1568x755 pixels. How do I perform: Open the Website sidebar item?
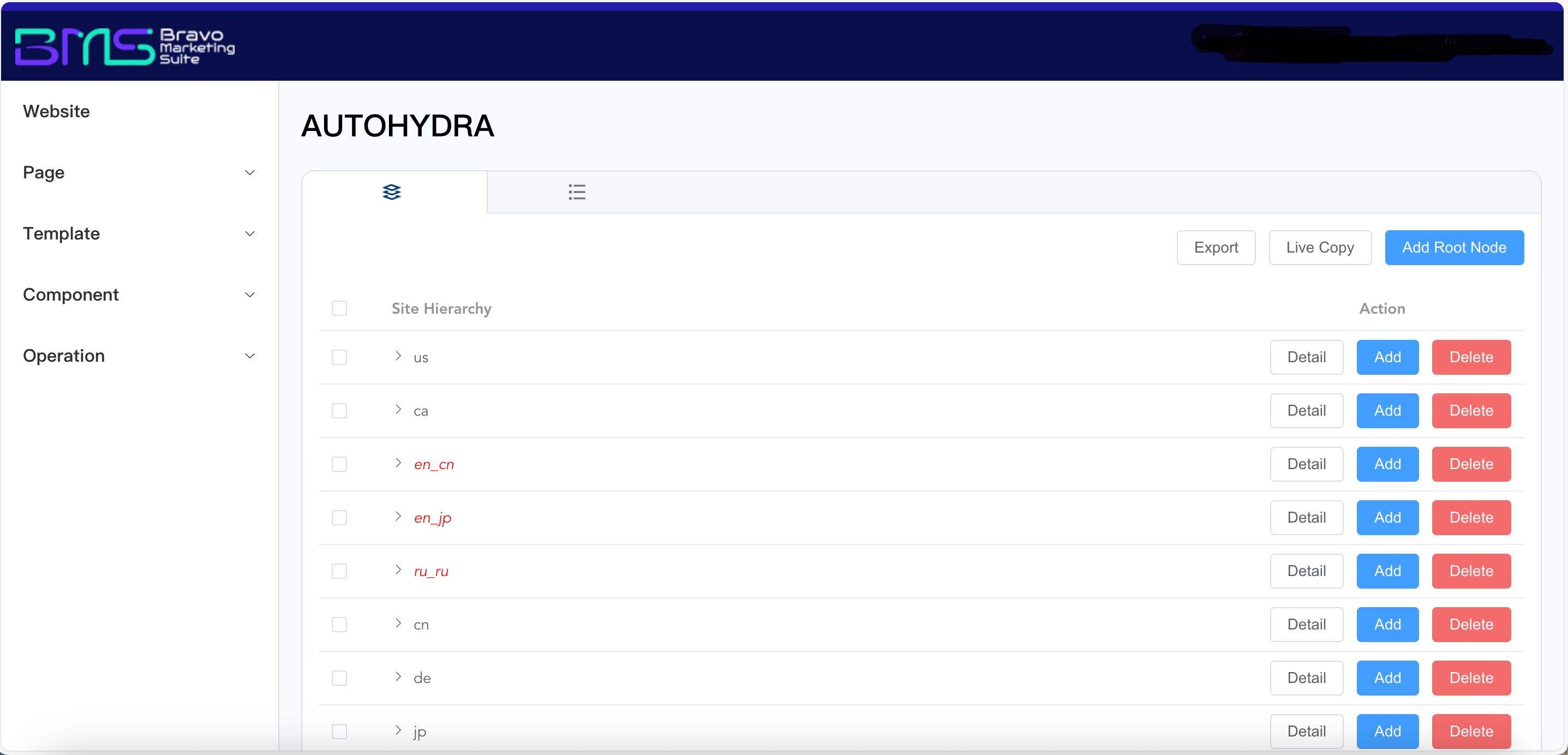click(x=56, y=111)
